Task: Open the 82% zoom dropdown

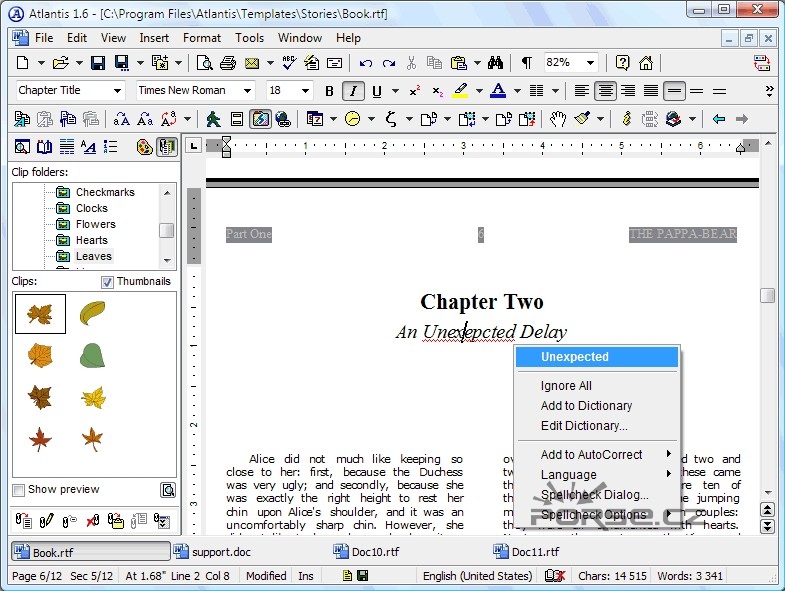Action: click(591, 63)
